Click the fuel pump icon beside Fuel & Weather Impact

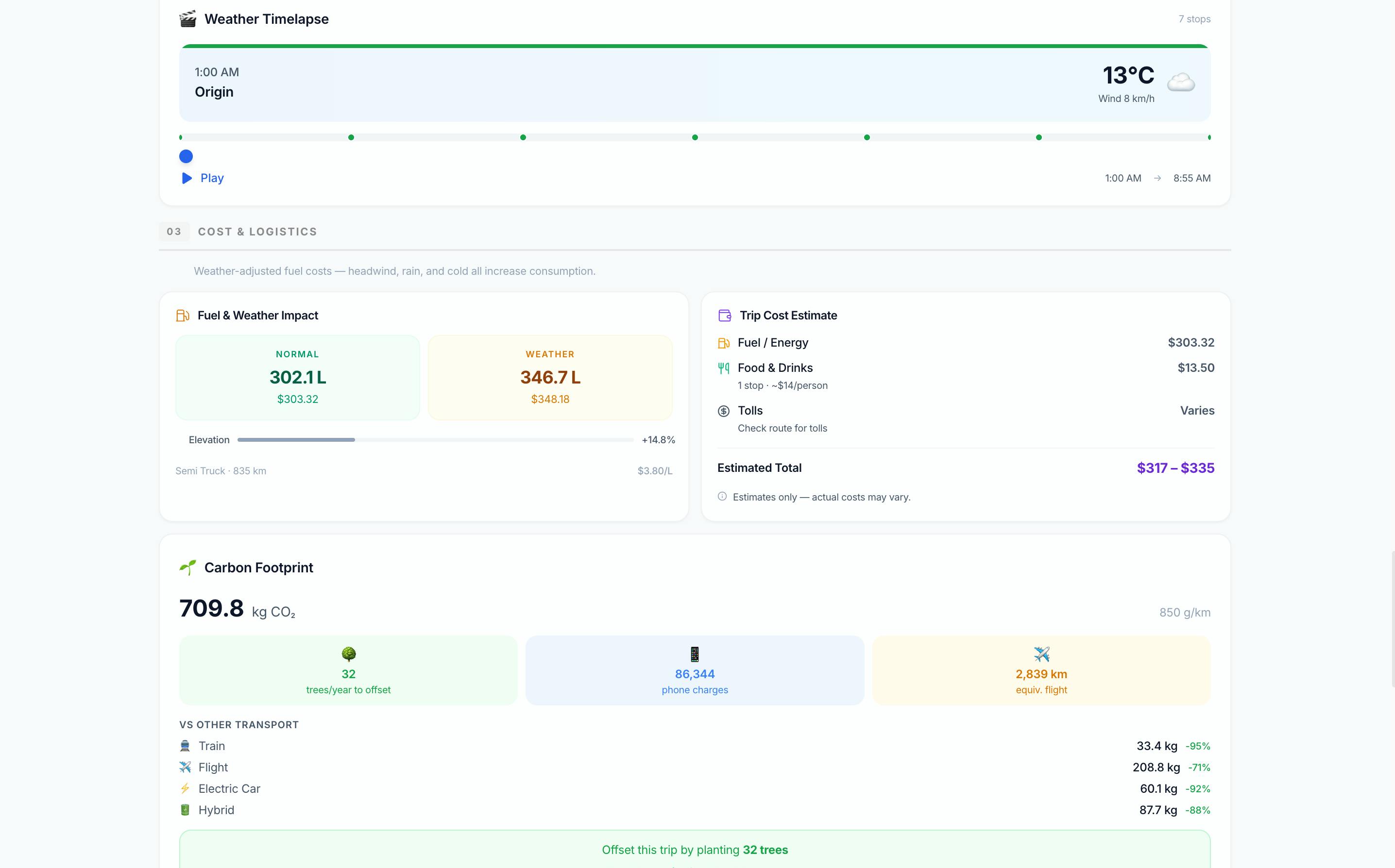pyautogui.click(x=183, y=315)
